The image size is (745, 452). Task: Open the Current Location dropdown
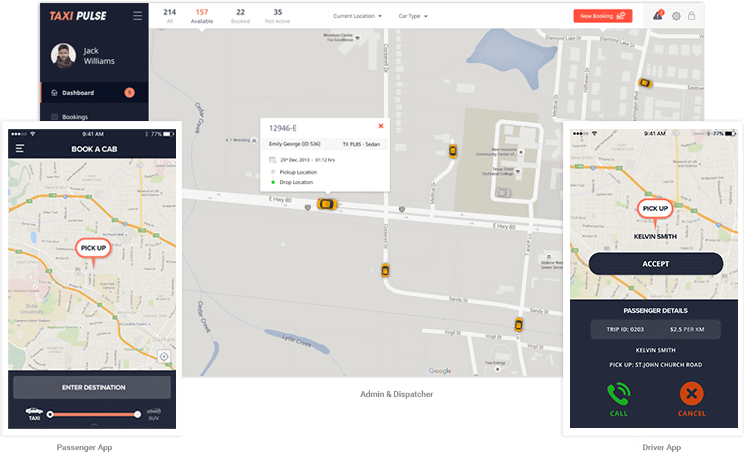click(x=357, y=16)
